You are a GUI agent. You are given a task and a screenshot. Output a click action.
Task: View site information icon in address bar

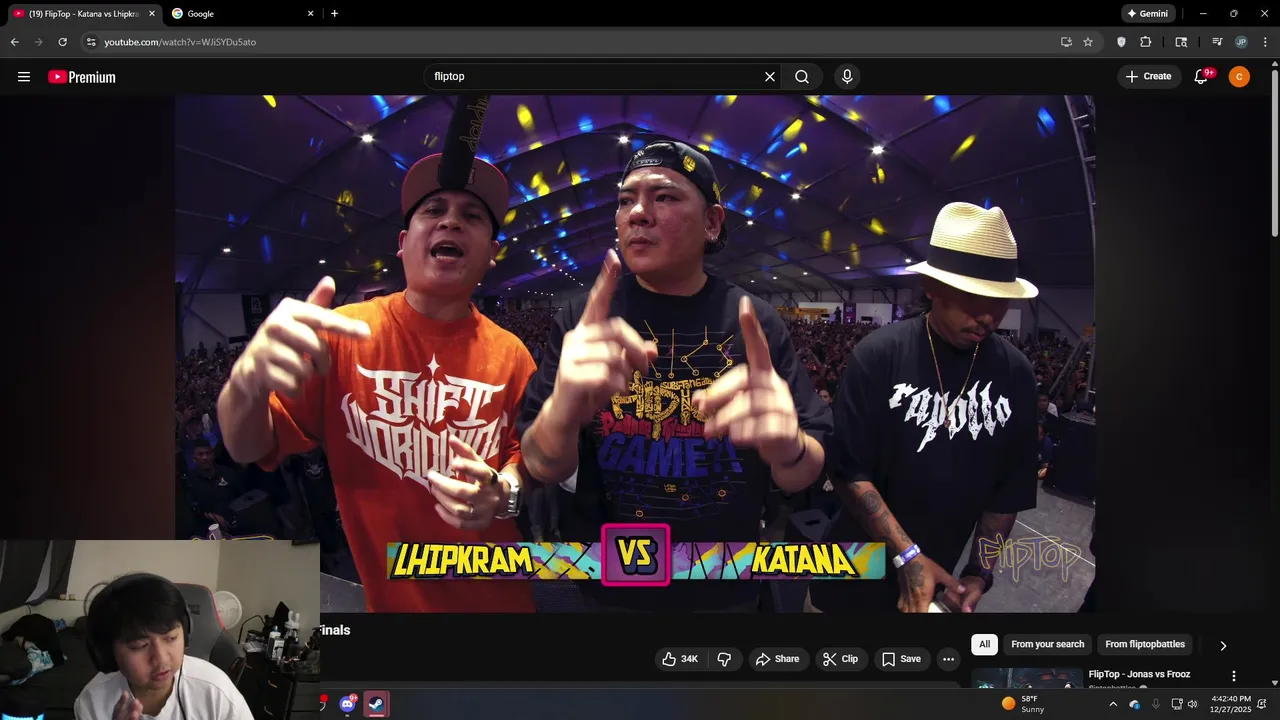[91, 42]
